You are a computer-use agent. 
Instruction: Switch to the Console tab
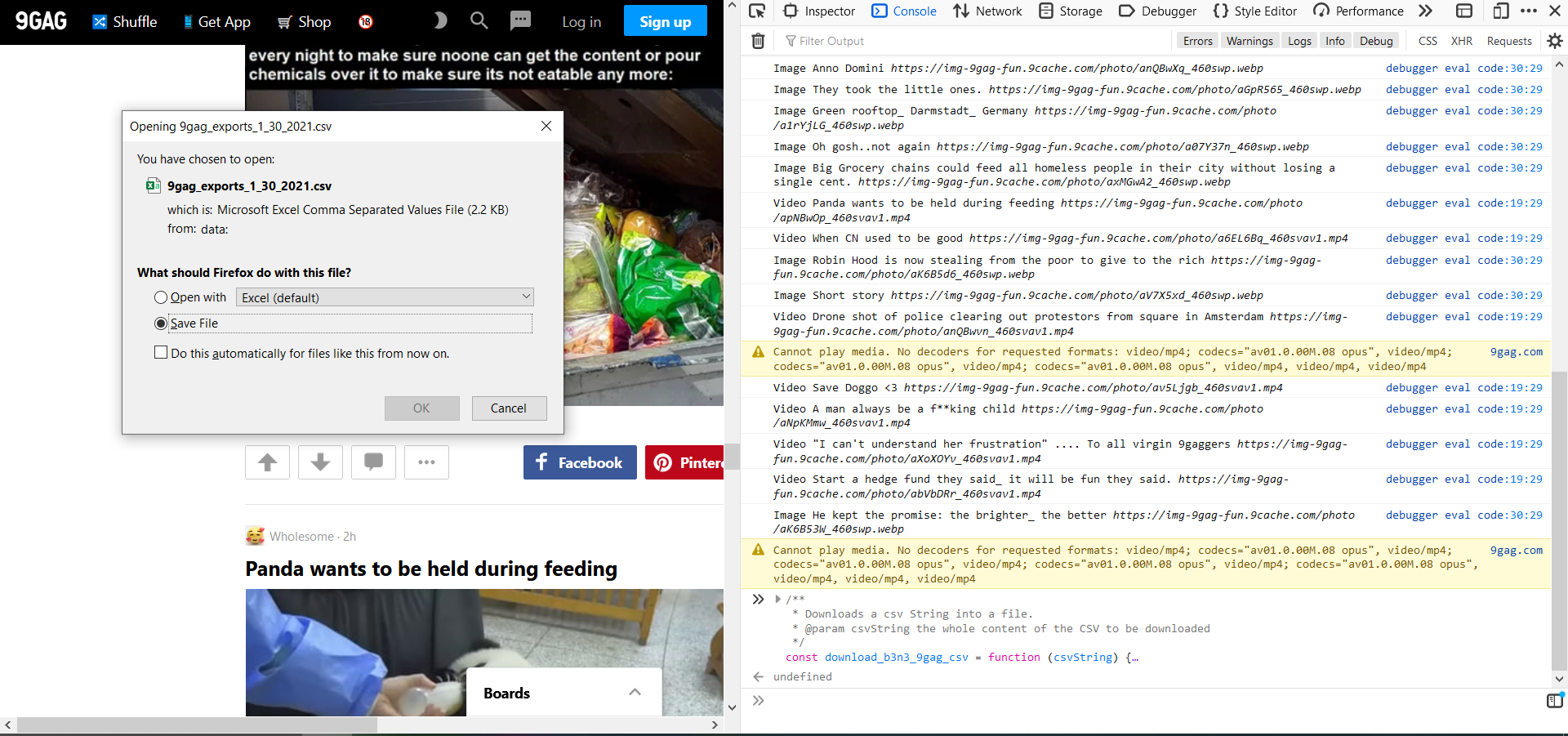pos(904,11)
